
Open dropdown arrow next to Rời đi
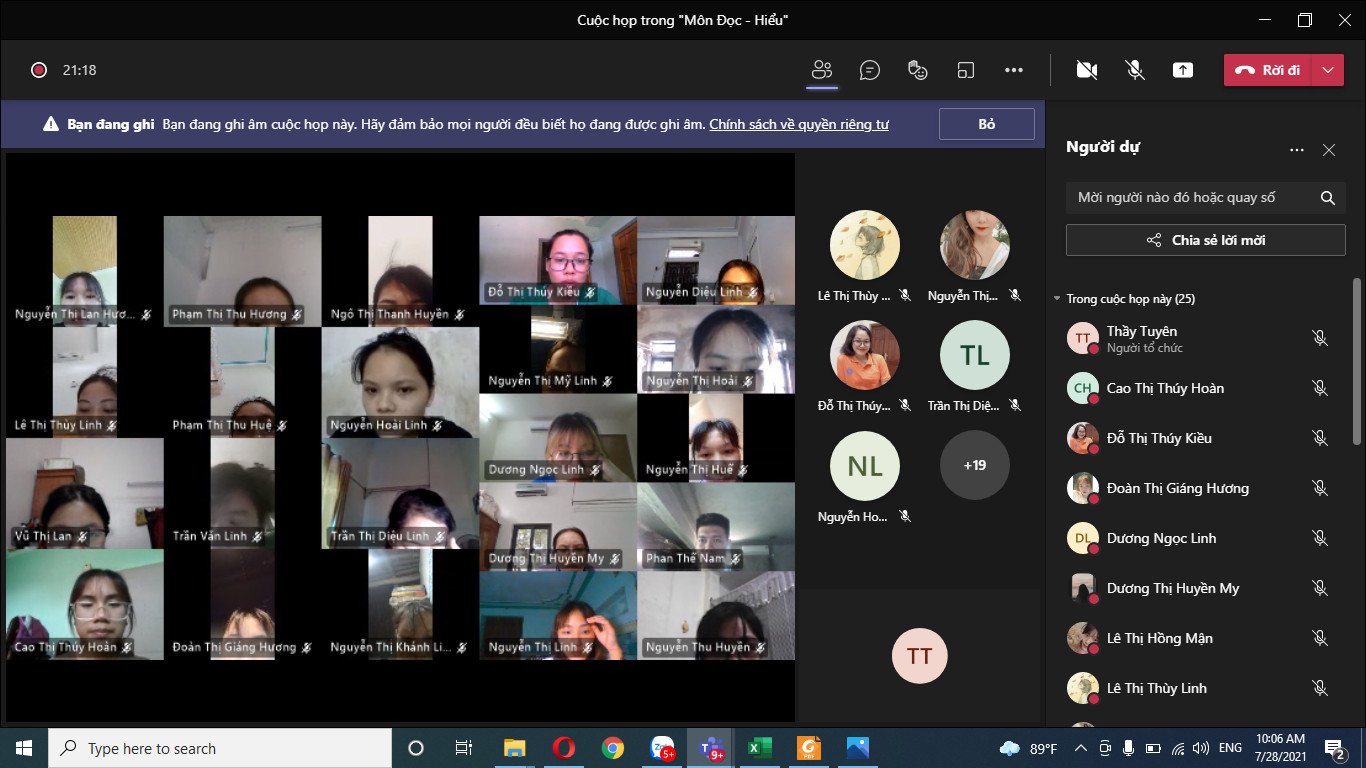(1327, 70)
